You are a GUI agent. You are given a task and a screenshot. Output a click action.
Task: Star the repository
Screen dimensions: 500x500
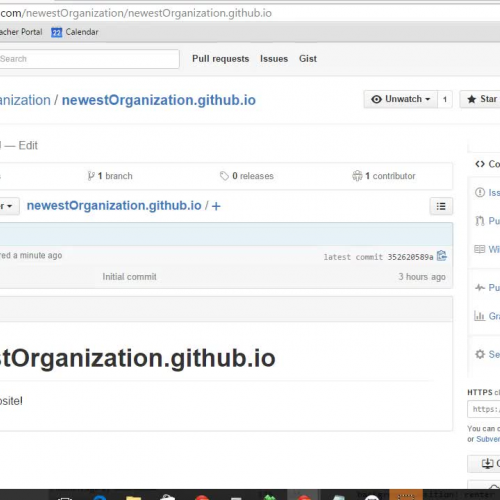[480, 99]
